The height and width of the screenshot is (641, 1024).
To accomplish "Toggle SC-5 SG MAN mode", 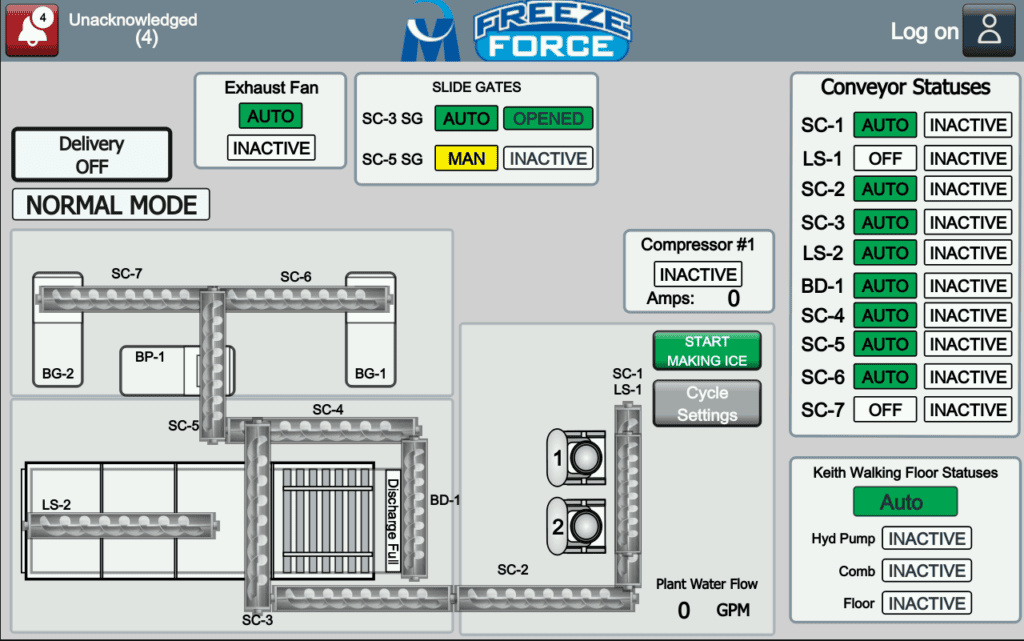I will coord(466,159).
